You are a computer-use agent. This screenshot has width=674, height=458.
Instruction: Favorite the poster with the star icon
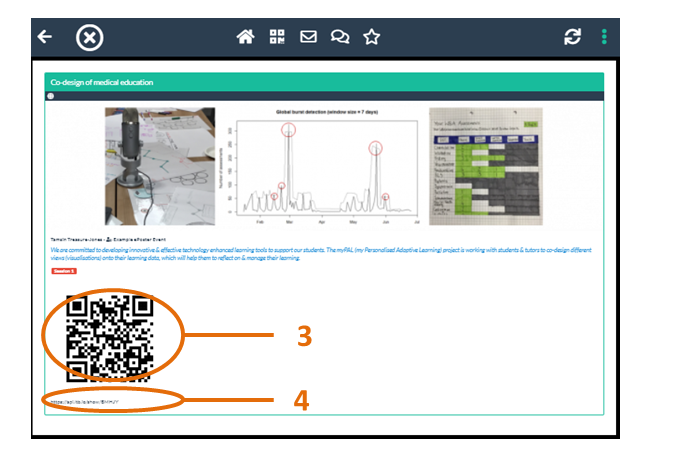click(x=371, y=37)
